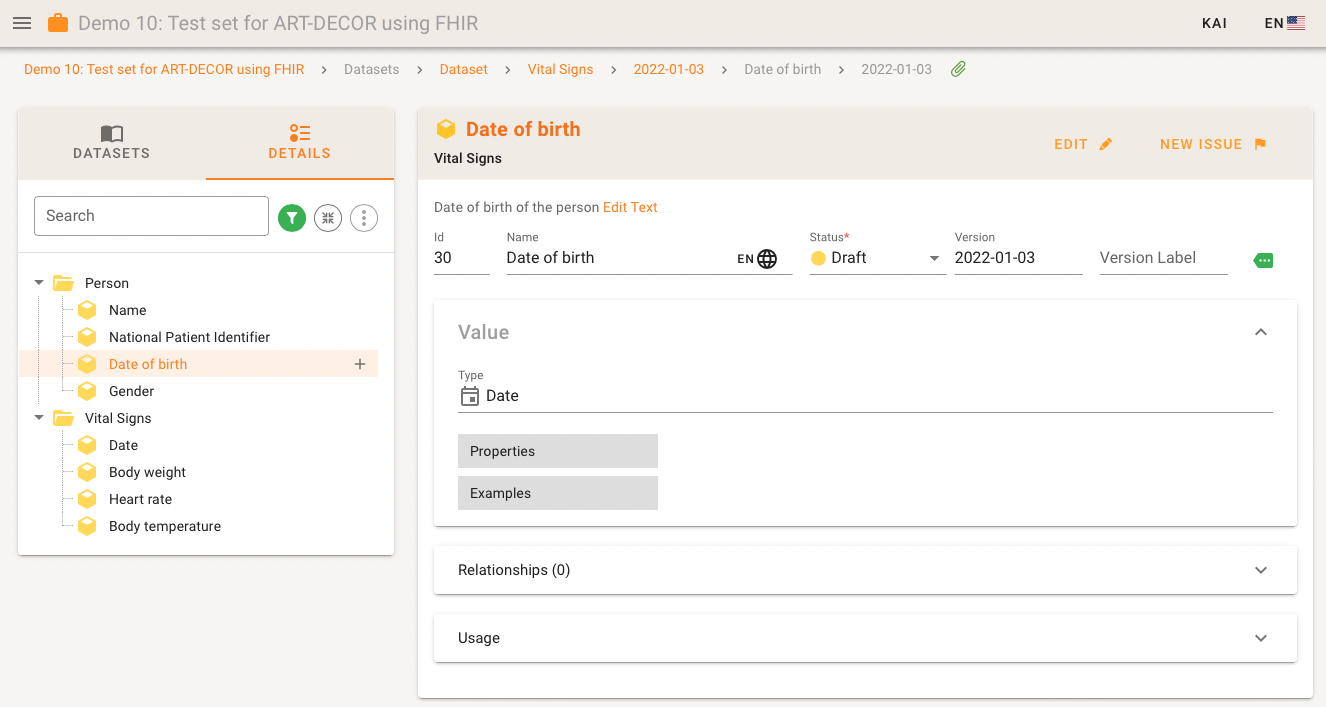
Task: Click the collapse-all tree icon
Action: [328, 217]
